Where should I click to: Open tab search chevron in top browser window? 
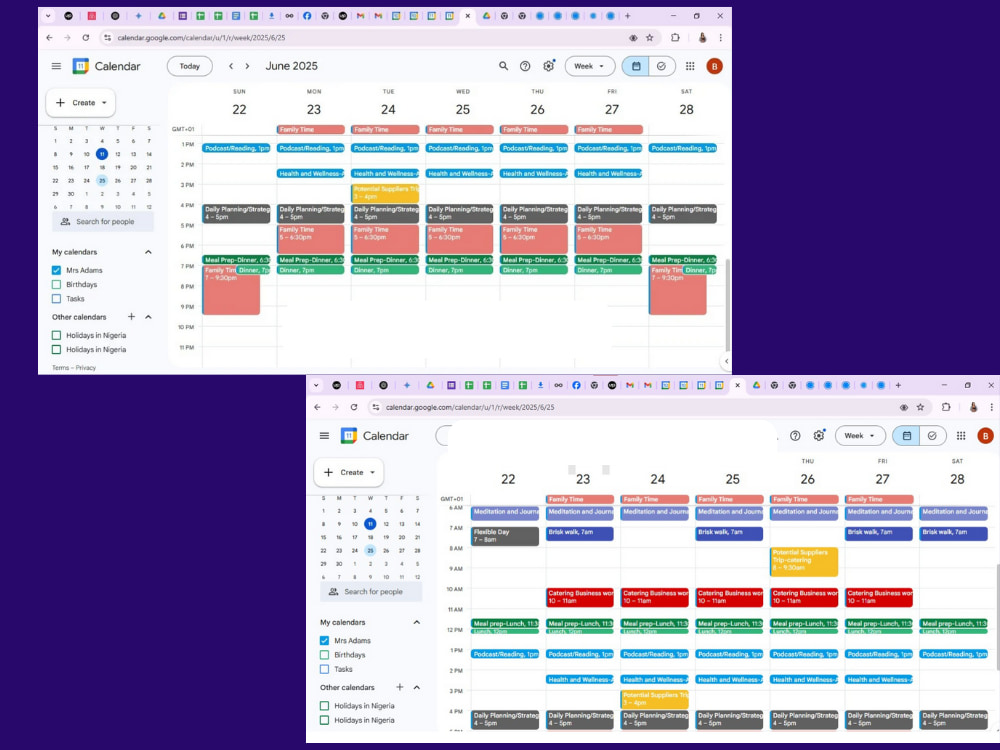[x=48, y=16]
